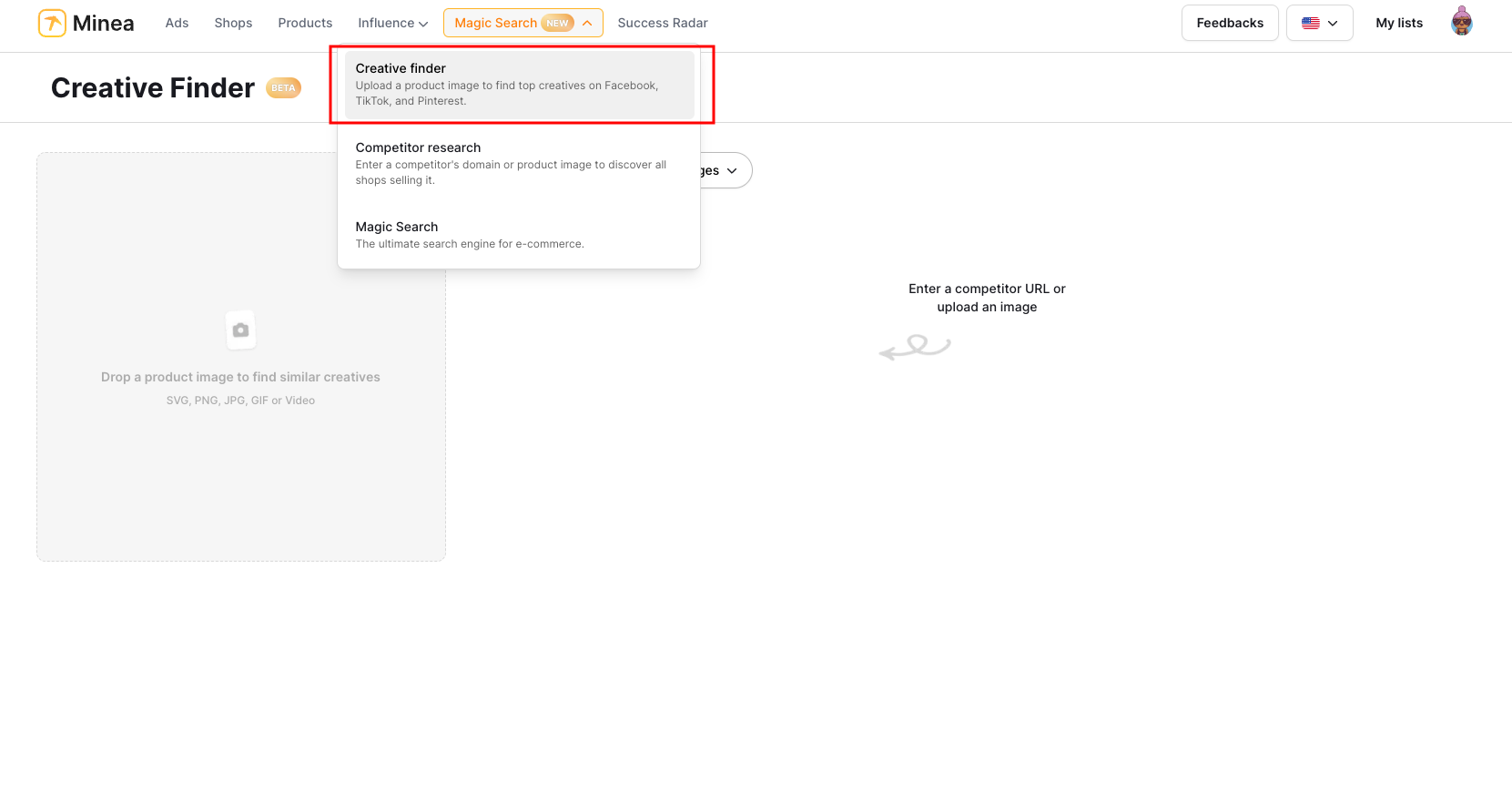The height and width of the screenshot is (812, 1512).
Task: Open the partially hidden filter dropdown
Action: (726, 170)
